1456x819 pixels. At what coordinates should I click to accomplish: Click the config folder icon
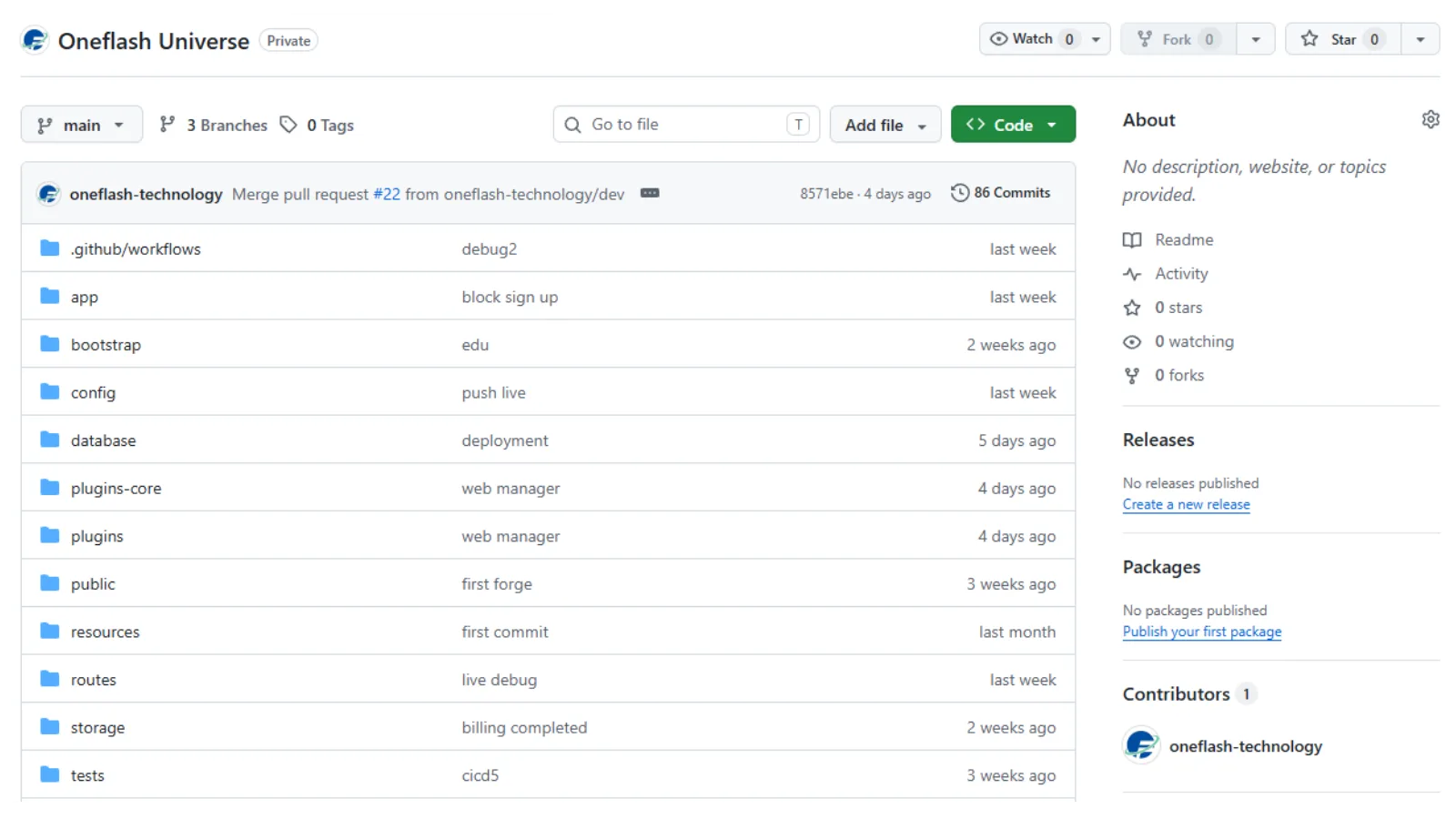coord(50,392)
